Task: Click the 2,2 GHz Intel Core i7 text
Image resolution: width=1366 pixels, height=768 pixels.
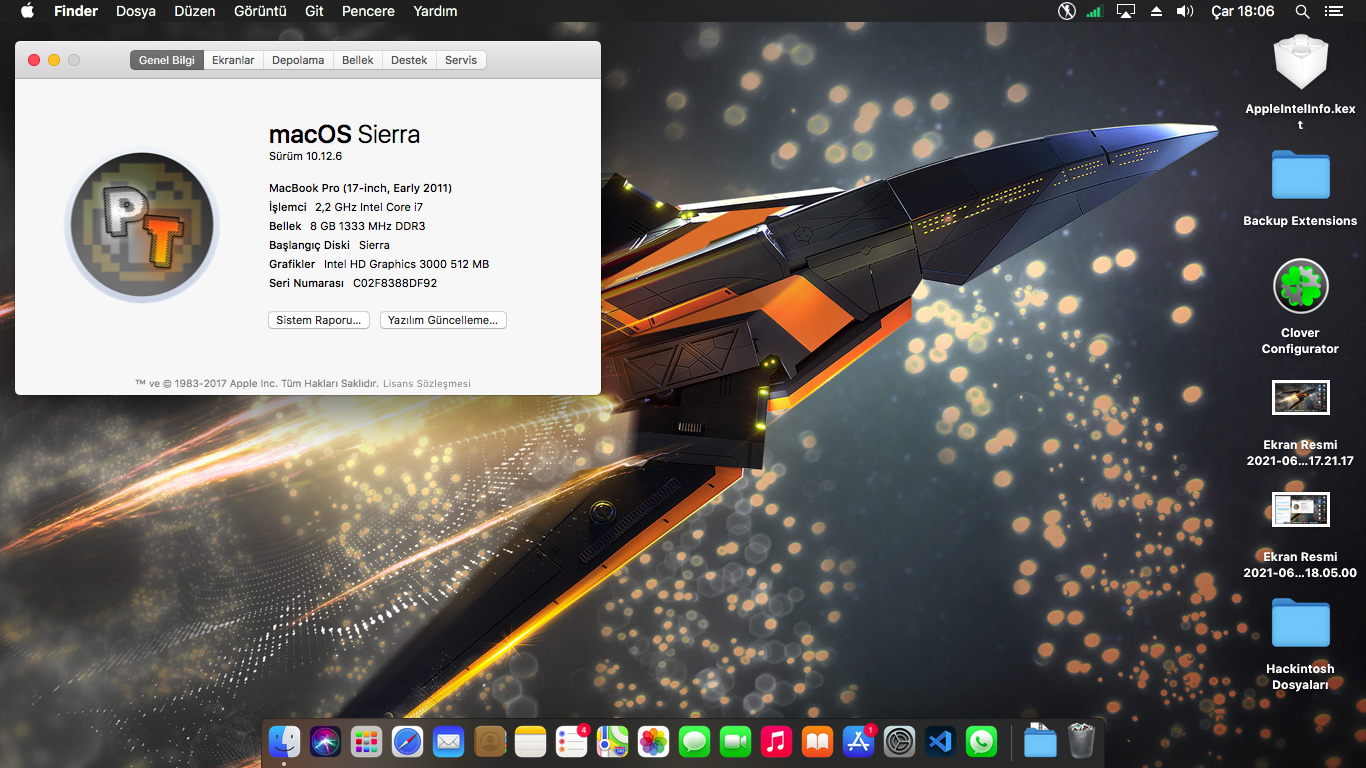Action: click(x=369, y=207)
